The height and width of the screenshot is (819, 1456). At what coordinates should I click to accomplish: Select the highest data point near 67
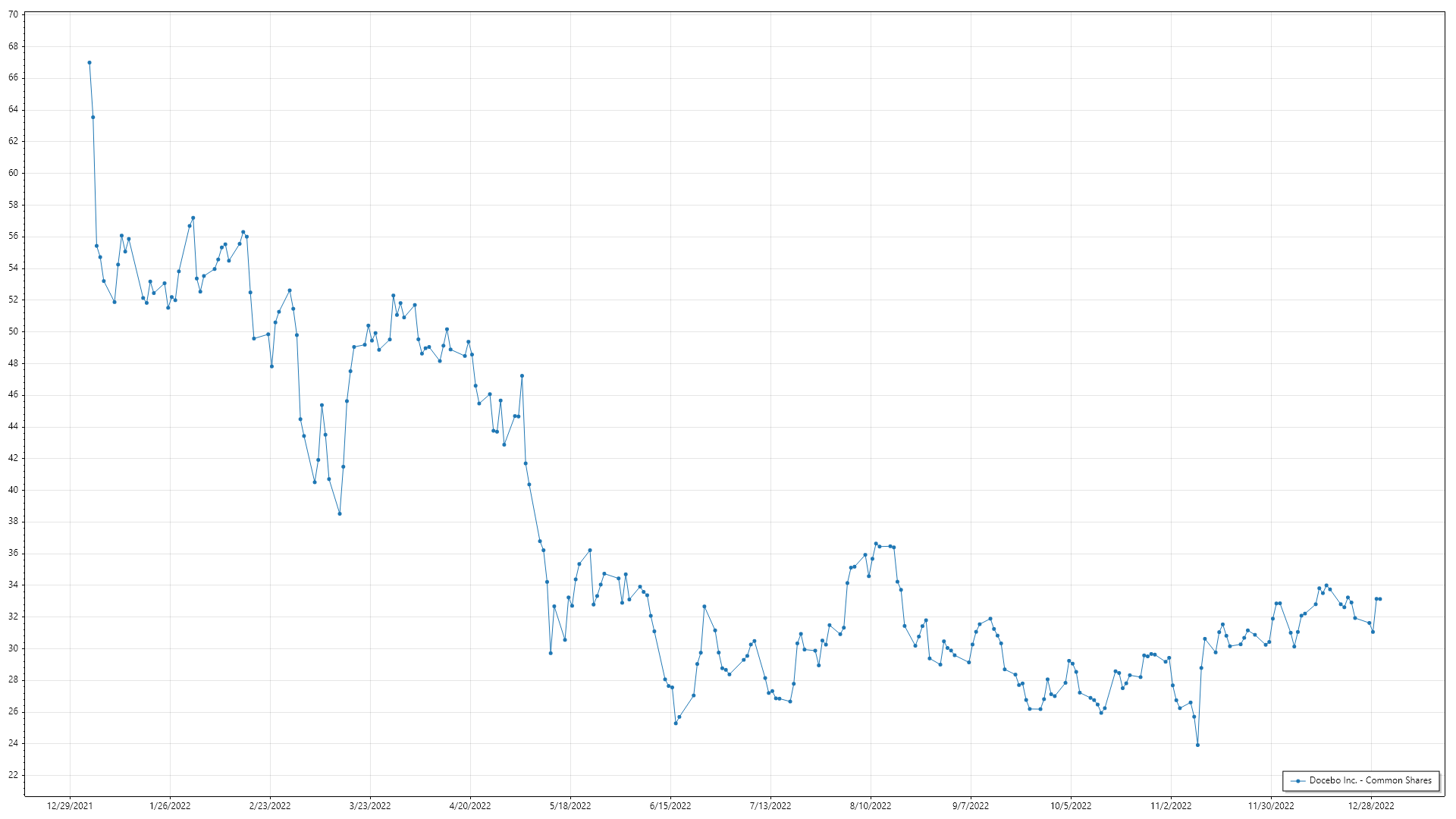[x=89, y=63]
